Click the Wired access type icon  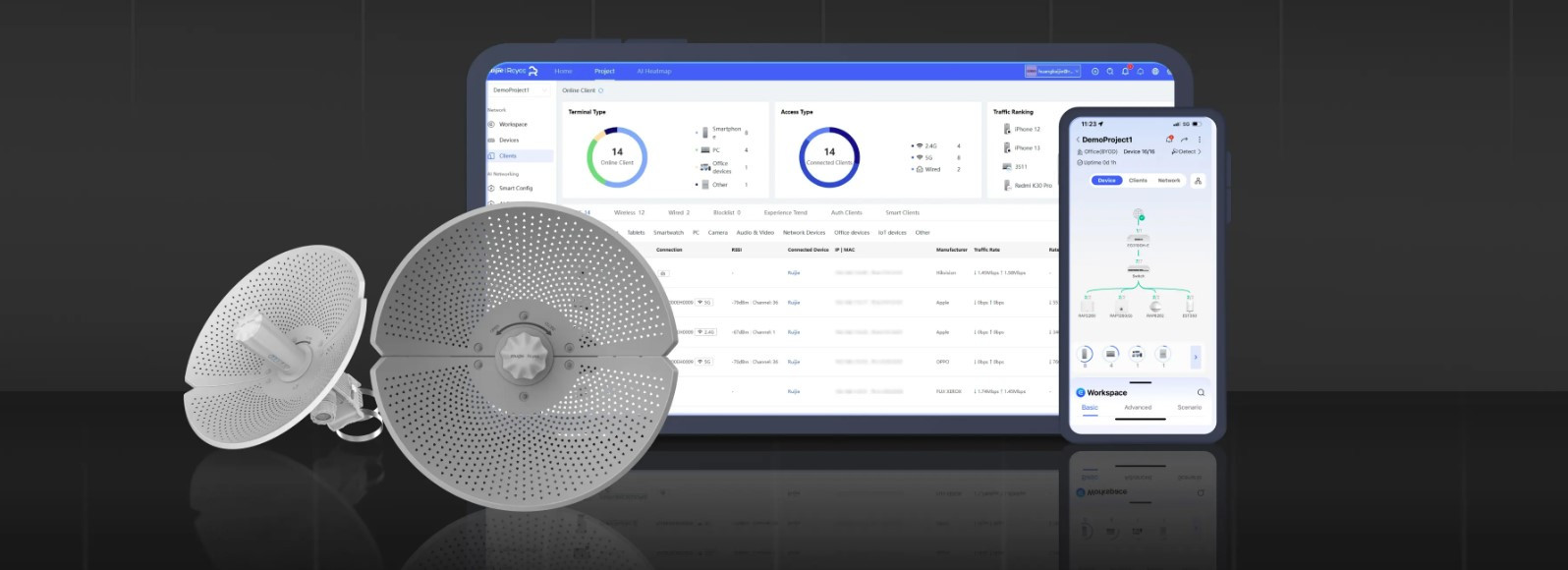coord(920,169)
